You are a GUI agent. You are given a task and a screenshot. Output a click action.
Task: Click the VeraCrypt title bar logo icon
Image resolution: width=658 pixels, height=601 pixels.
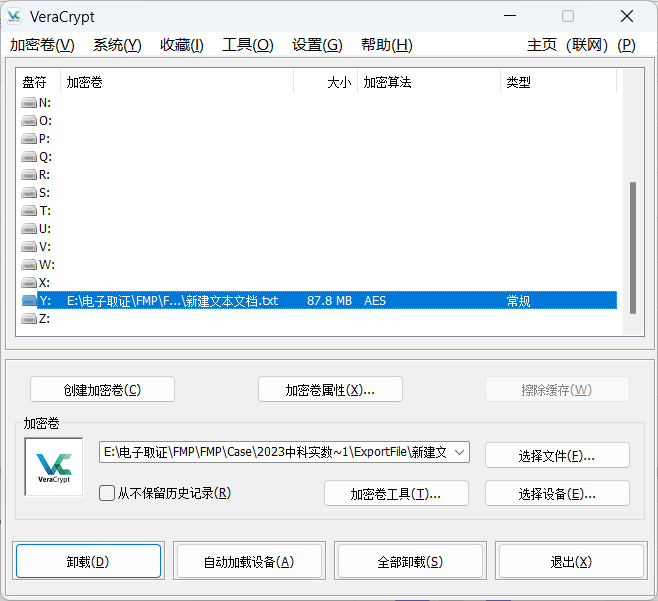(x=14, y=16)
